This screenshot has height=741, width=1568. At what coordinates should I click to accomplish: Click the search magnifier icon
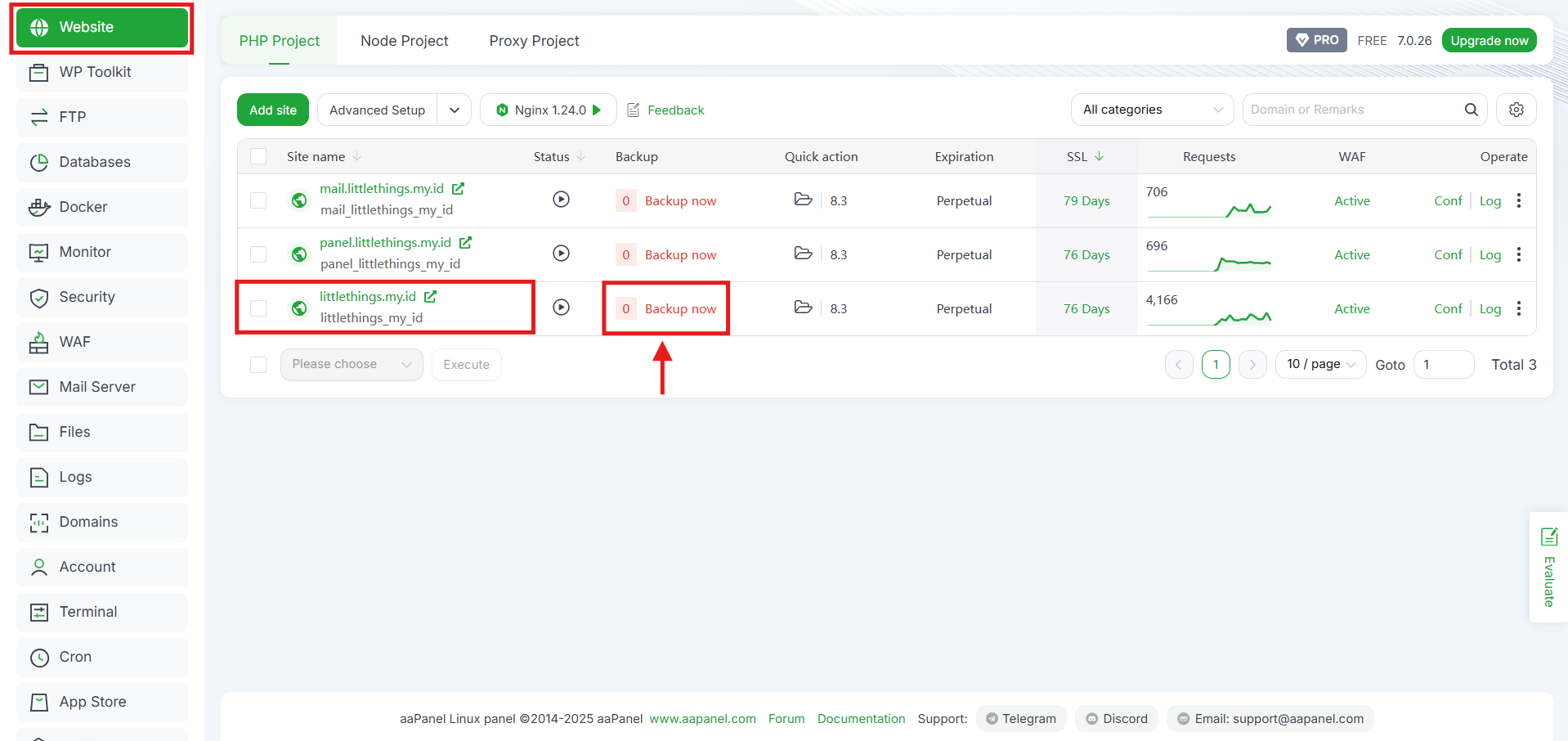pos(1472,110)
